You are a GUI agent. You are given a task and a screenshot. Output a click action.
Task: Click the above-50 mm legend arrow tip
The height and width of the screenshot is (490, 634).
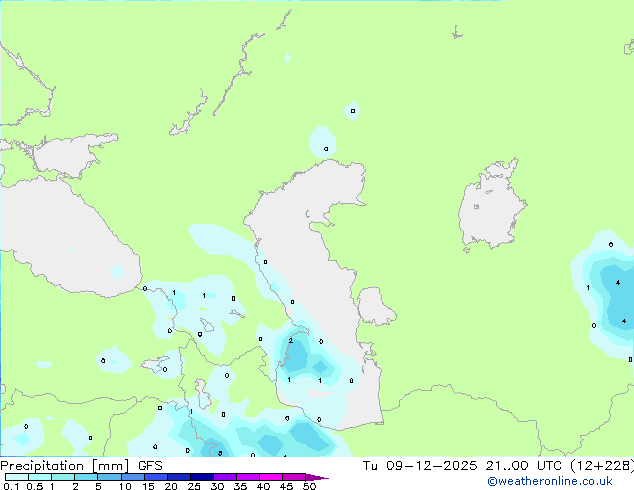pyautogui.click(x=317, y=477)
